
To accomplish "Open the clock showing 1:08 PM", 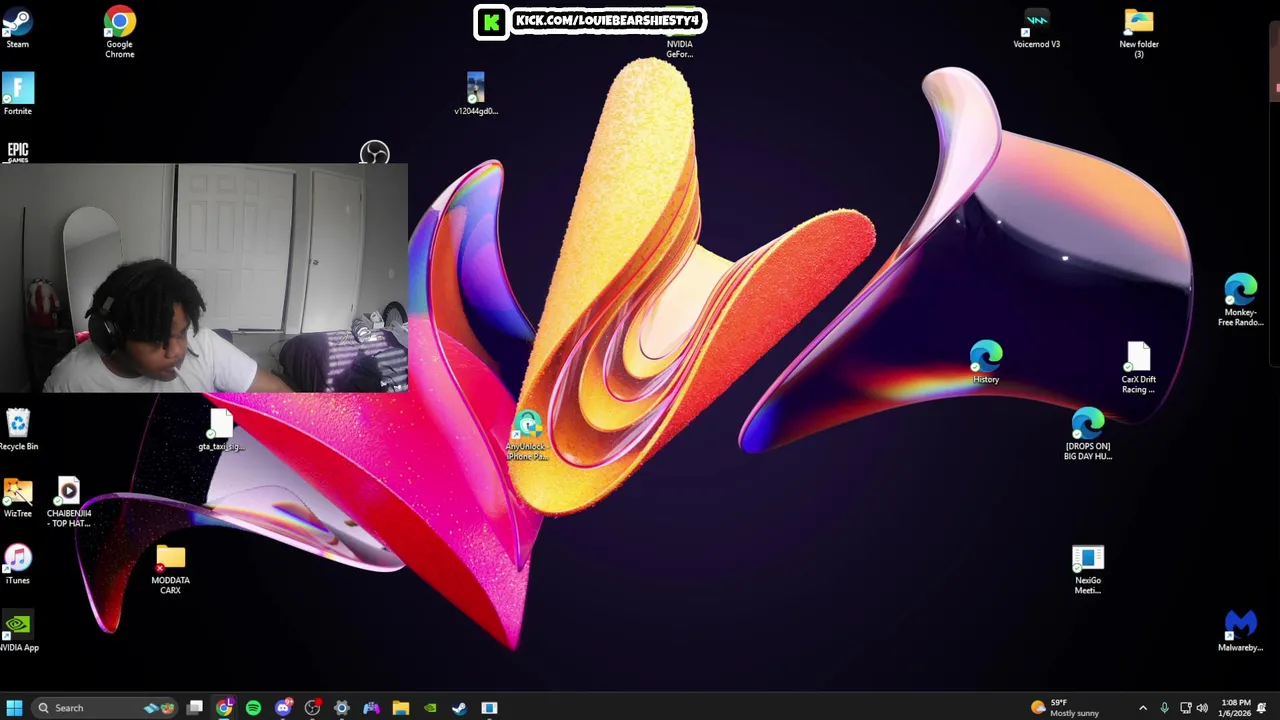I will click(1235, 708).
